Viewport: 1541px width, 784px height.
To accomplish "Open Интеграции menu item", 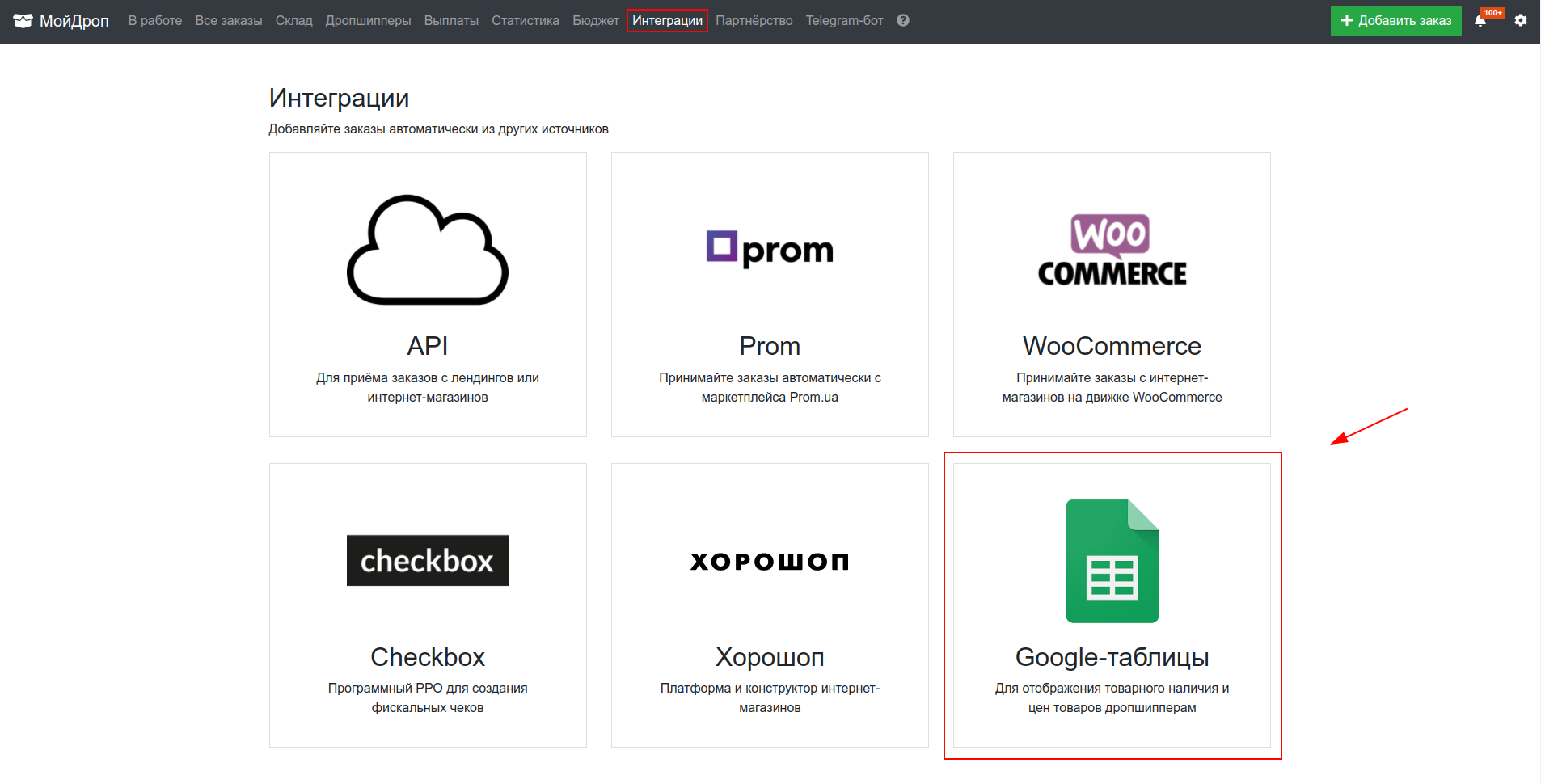I will pos(668,21).
